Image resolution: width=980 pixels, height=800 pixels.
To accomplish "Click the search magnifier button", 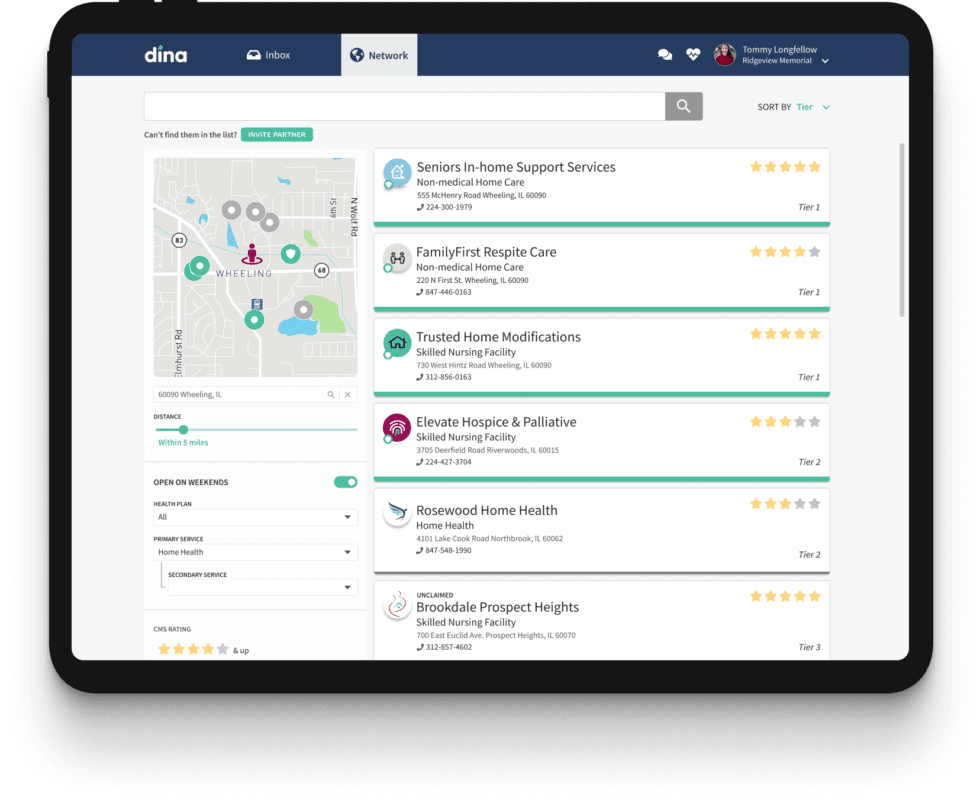I will pos(683,105).
